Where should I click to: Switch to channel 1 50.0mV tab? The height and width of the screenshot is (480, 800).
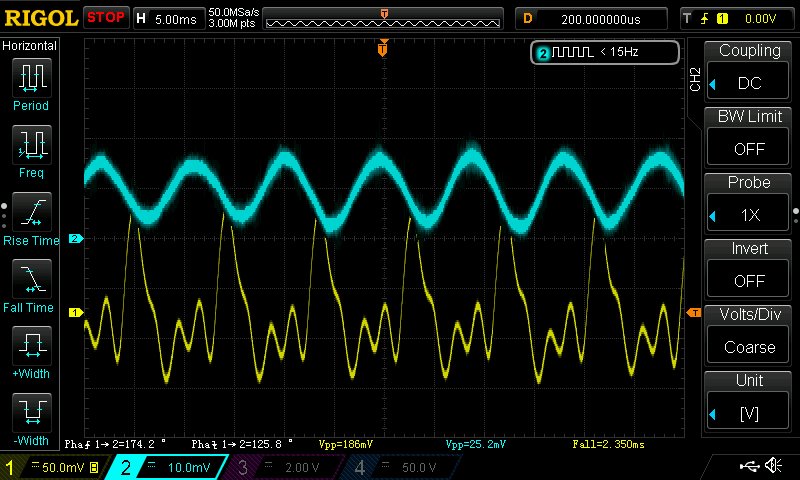[x=57, y=467]
